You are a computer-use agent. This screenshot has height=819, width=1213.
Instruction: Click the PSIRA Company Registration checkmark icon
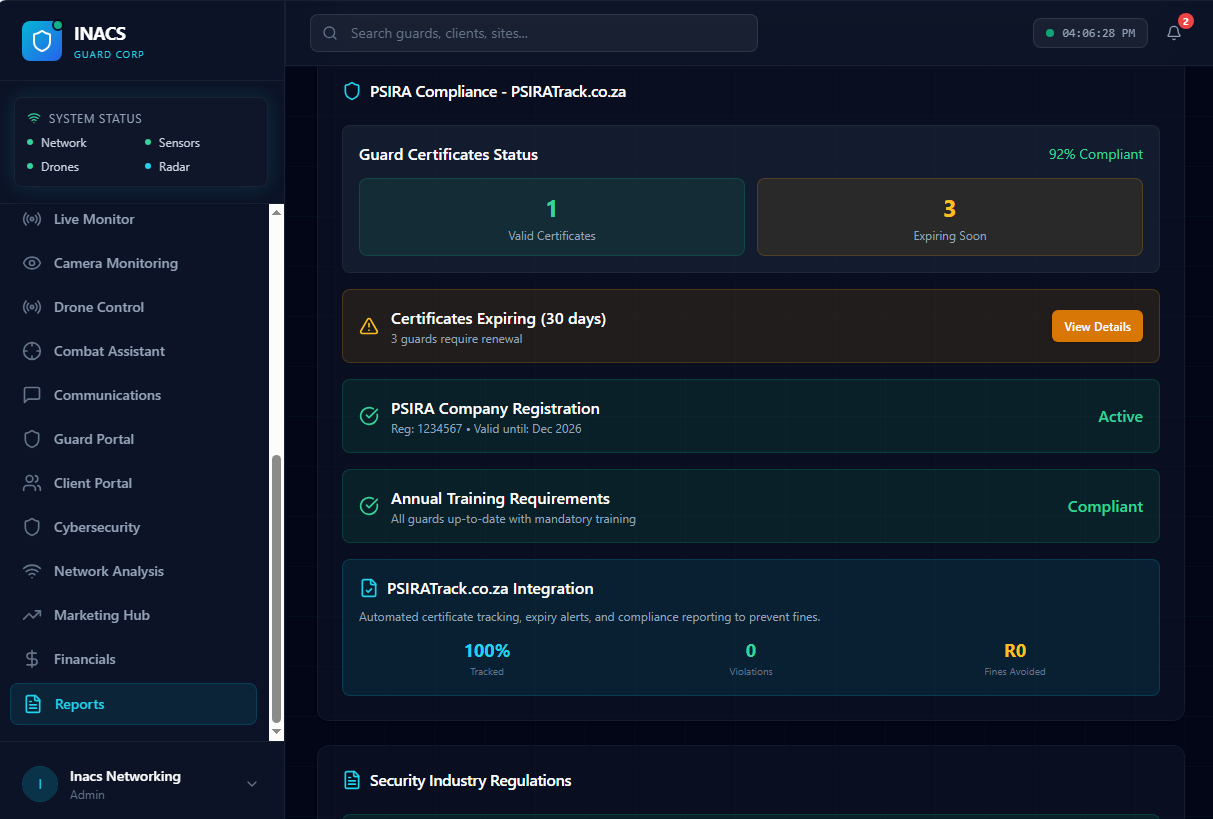(369, 416)
